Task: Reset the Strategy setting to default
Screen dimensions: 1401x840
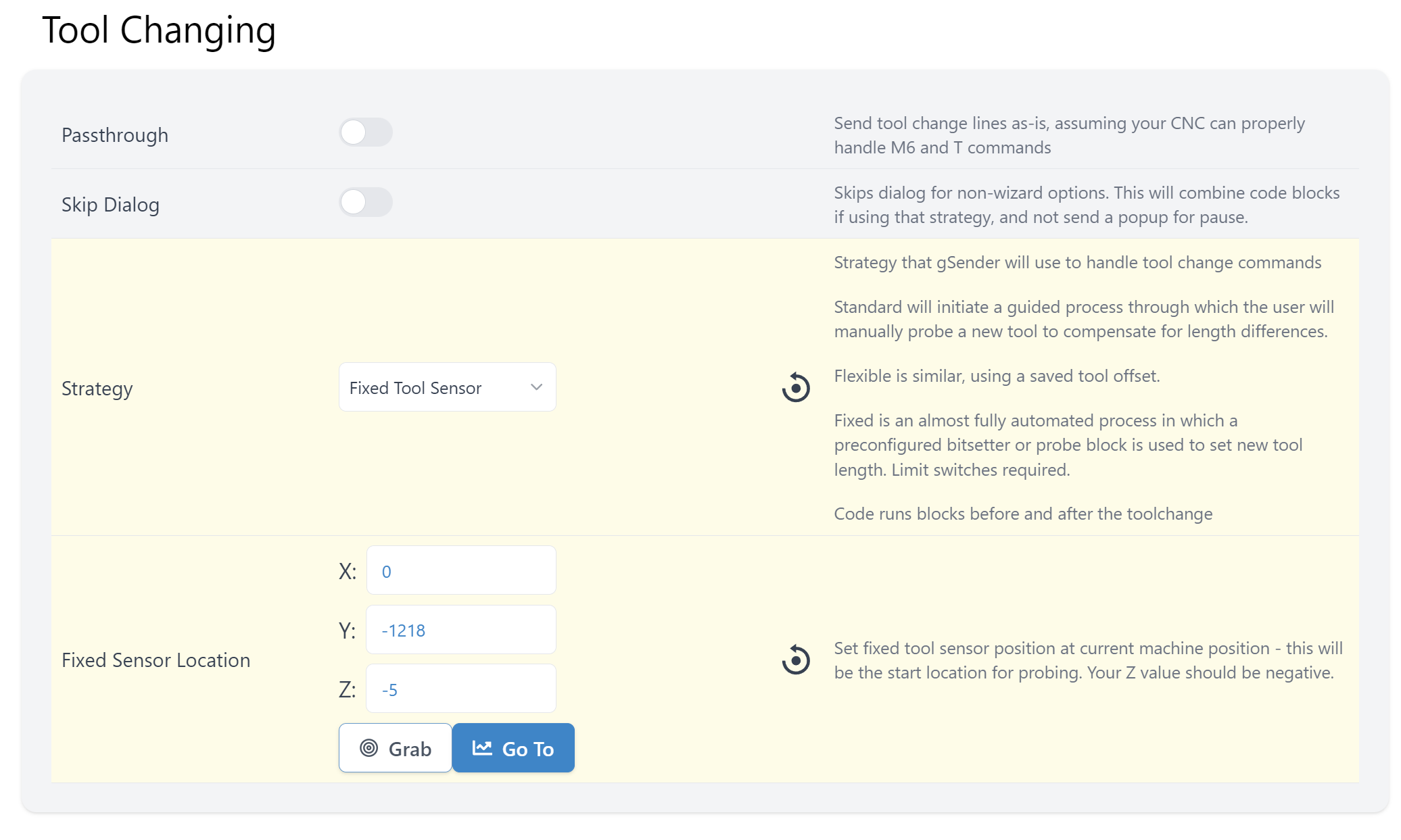Action: [796, 388]
